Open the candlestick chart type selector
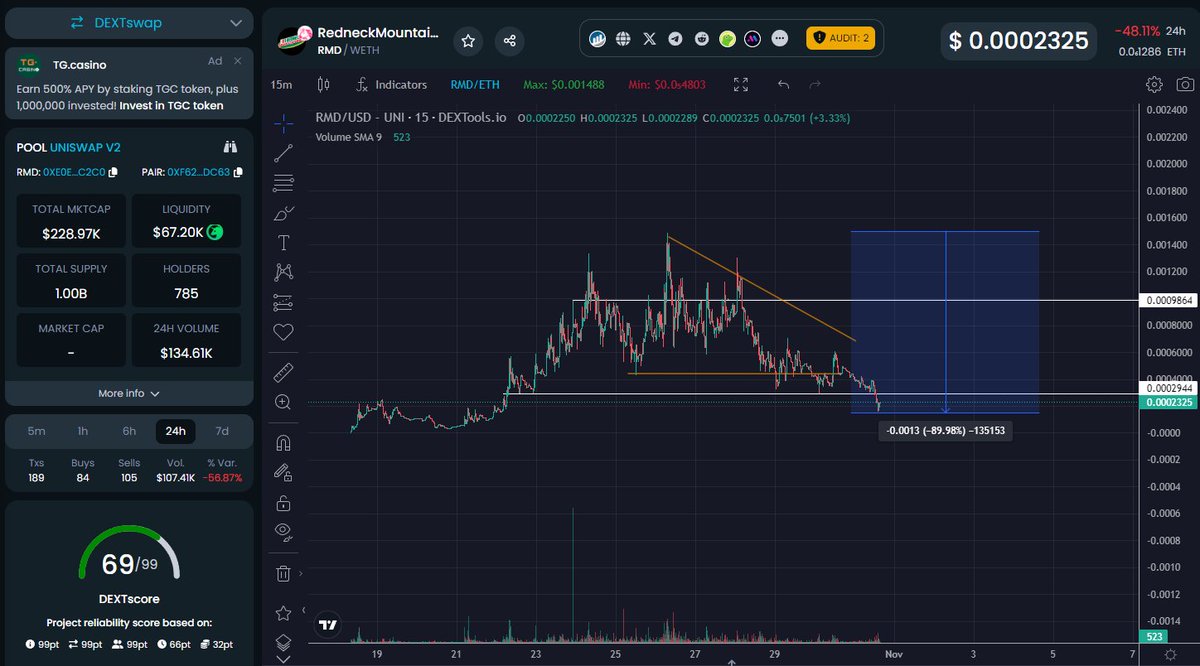This screenshot has width=1200, height=666. pyautogui.click(x=322, y=85)
